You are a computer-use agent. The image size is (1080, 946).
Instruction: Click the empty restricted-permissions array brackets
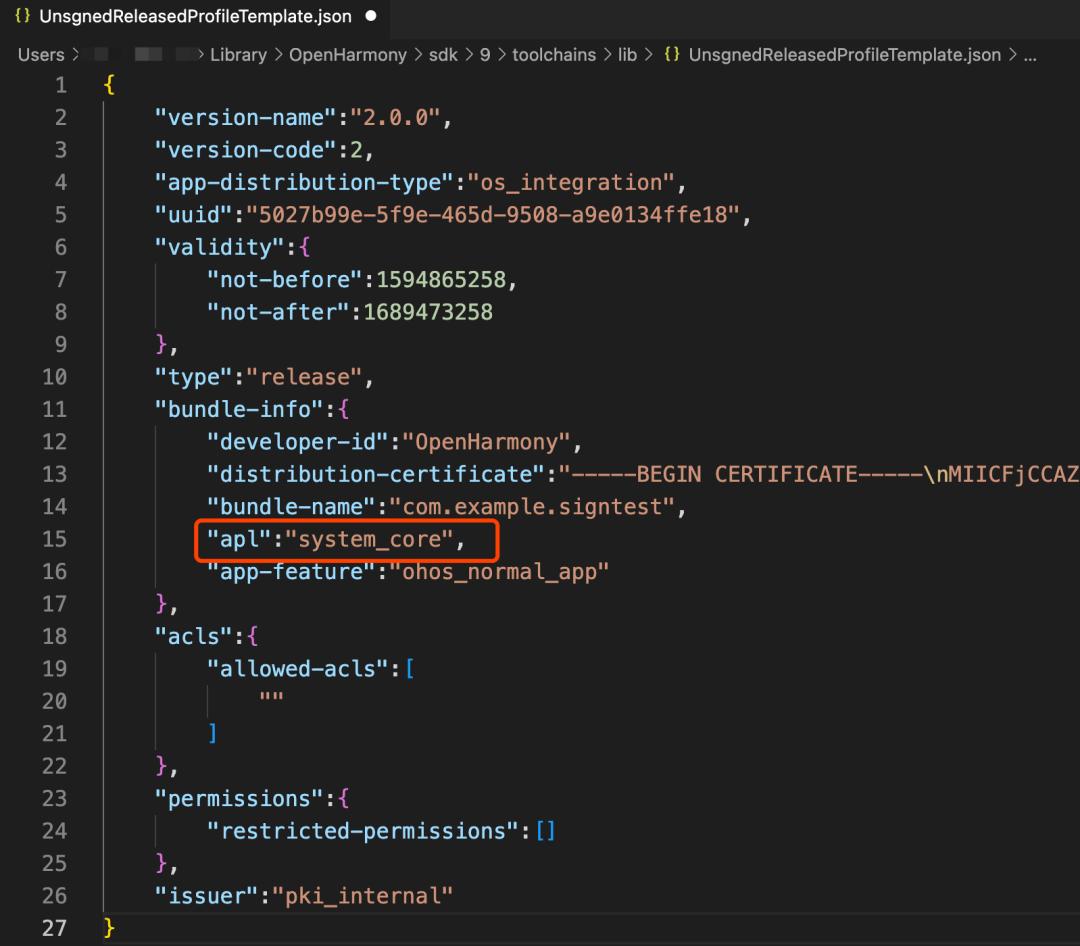(545, 831)
